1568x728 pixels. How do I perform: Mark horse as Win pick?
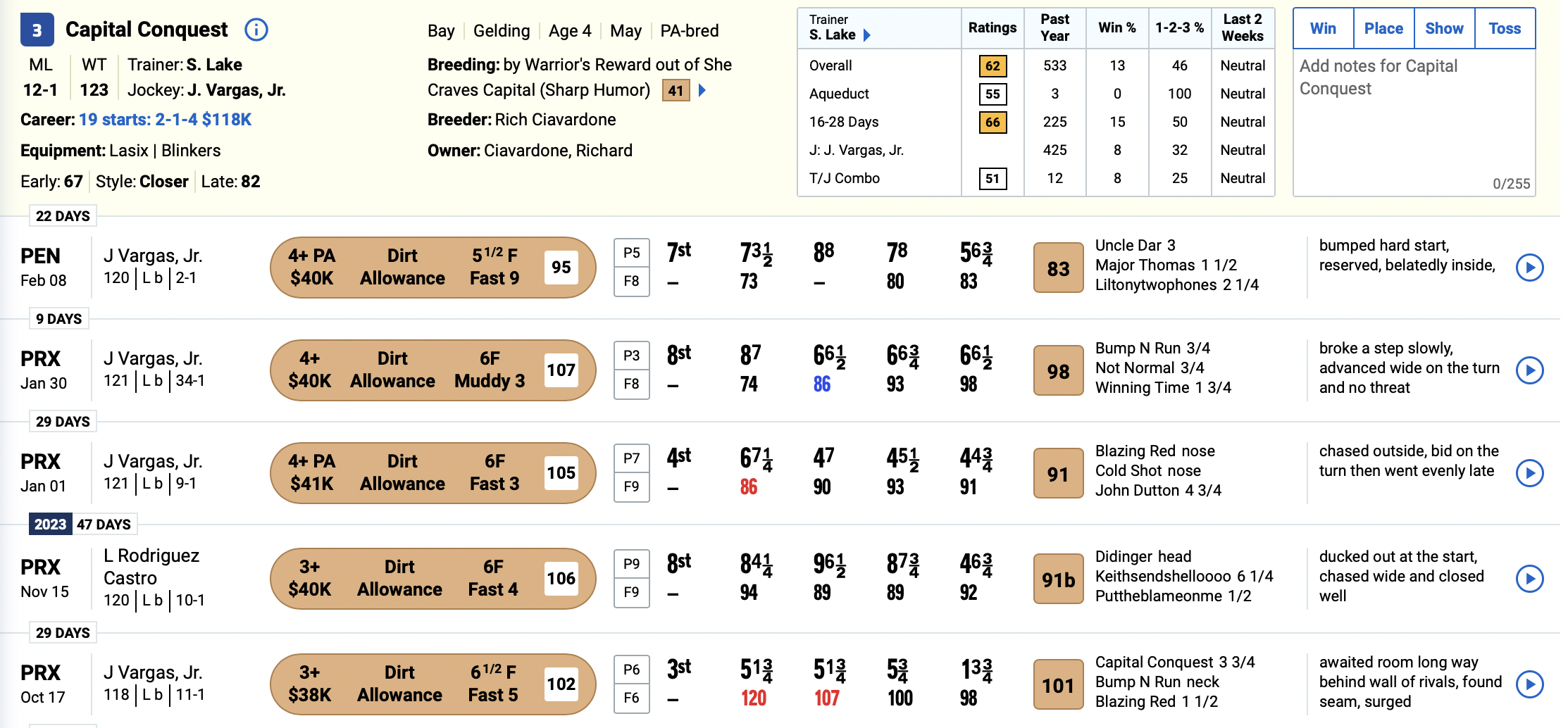coord(1323,29)
